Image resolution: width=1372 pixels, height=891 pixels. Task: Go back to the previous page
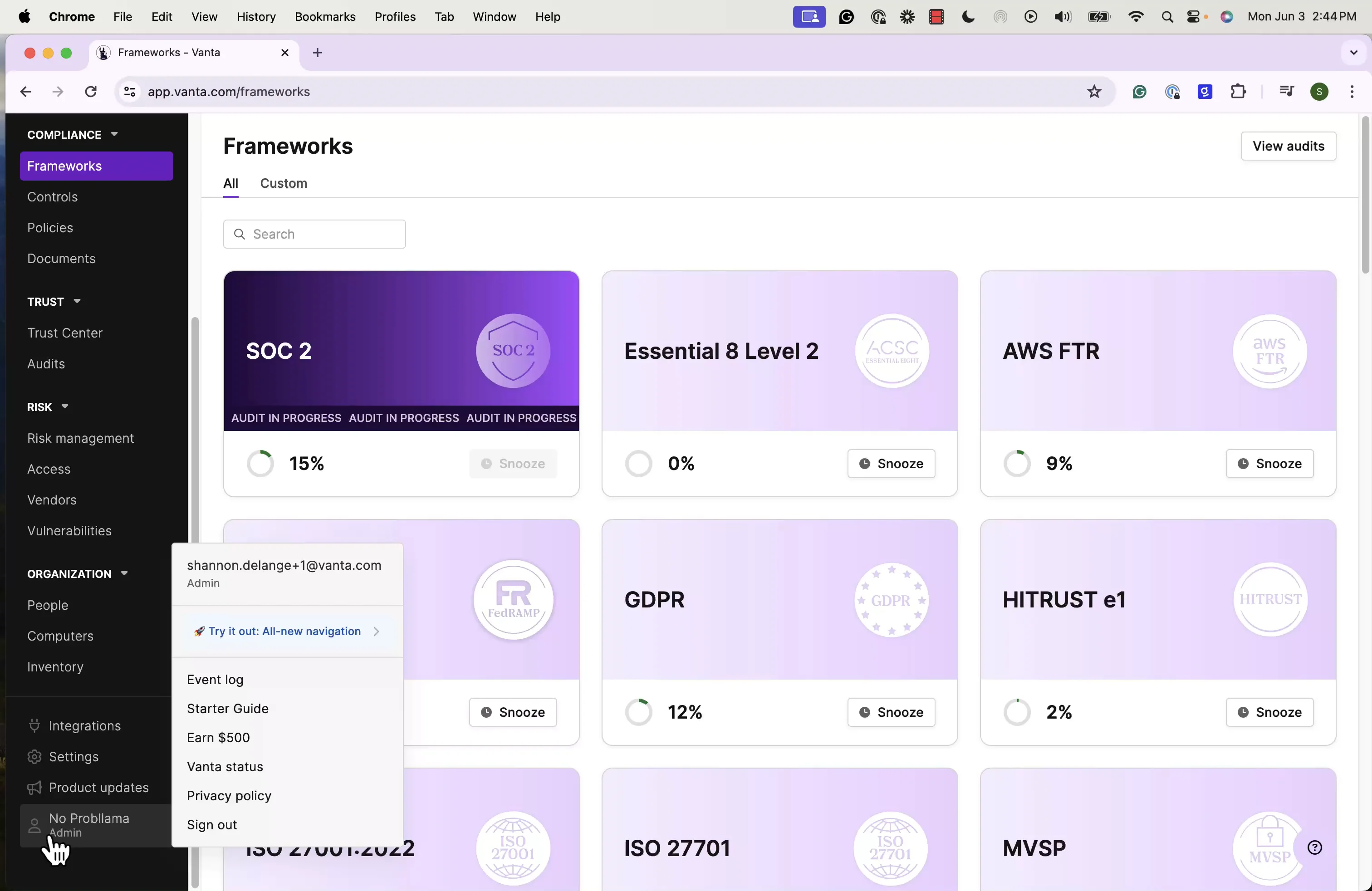tap(25, 92)
